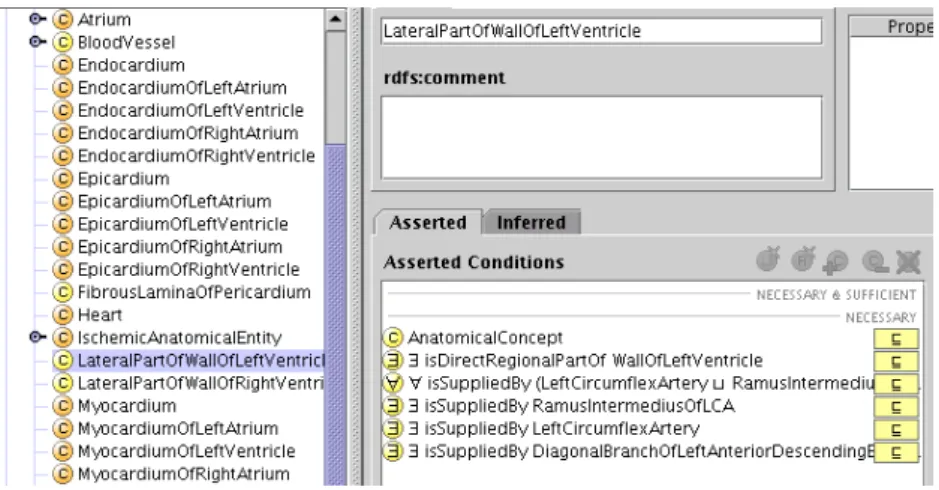Expand the Atrium class node
The width and height of the screenshot is (939, 490).
coord(37,19)
